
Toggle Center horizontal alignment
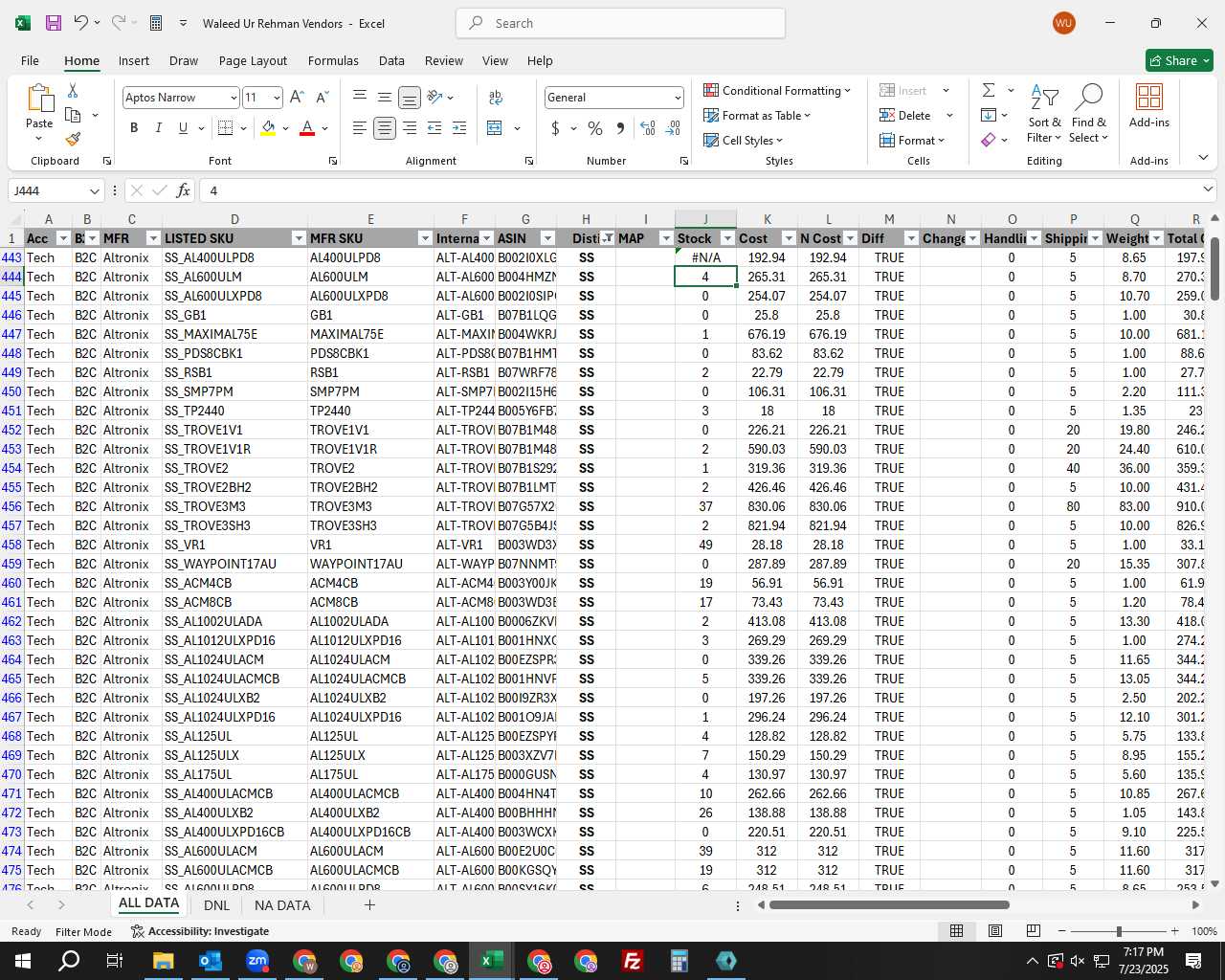click(385, 128)
